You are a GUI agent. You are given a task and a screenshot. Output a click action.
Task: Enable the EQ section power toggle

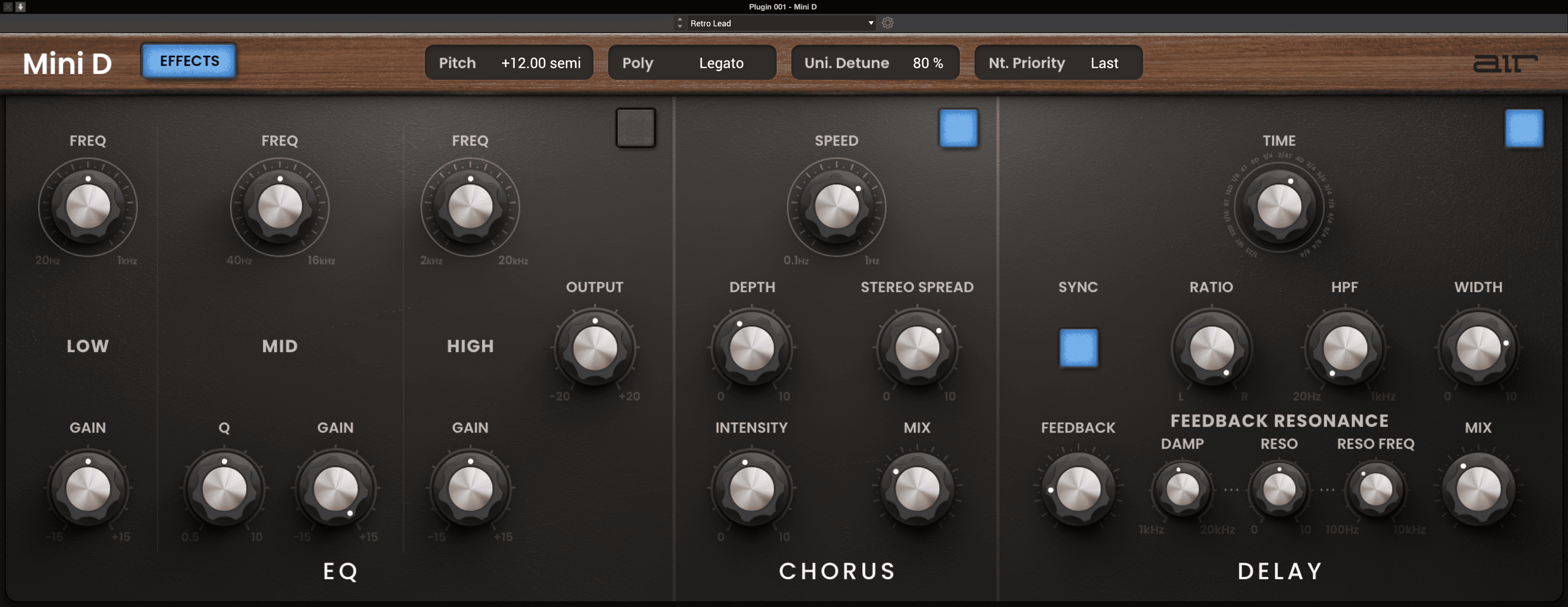coord(636,128)
